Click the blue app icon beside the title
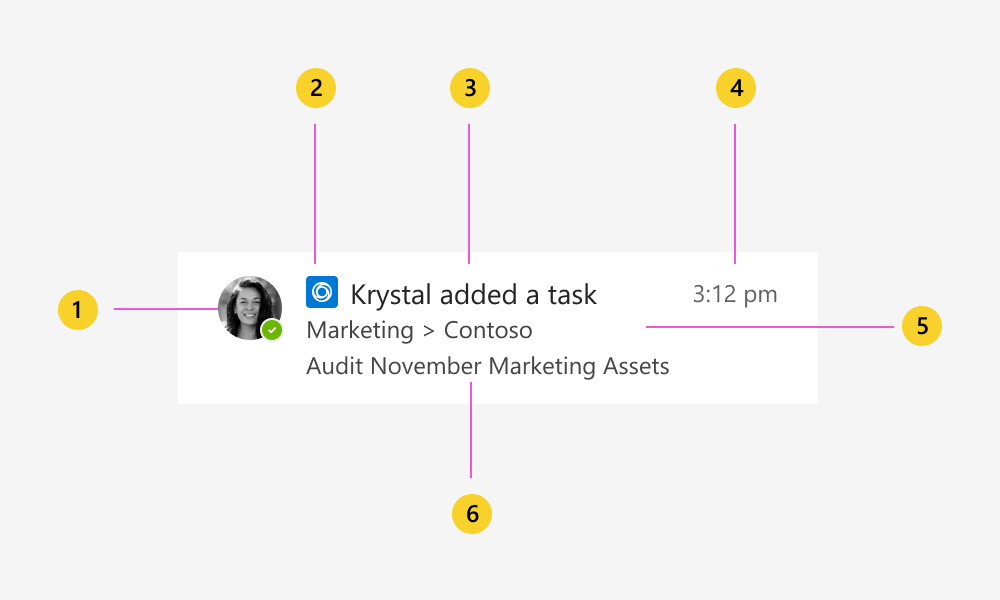This screenshot has width=1000, height=600. pos(323,291)
